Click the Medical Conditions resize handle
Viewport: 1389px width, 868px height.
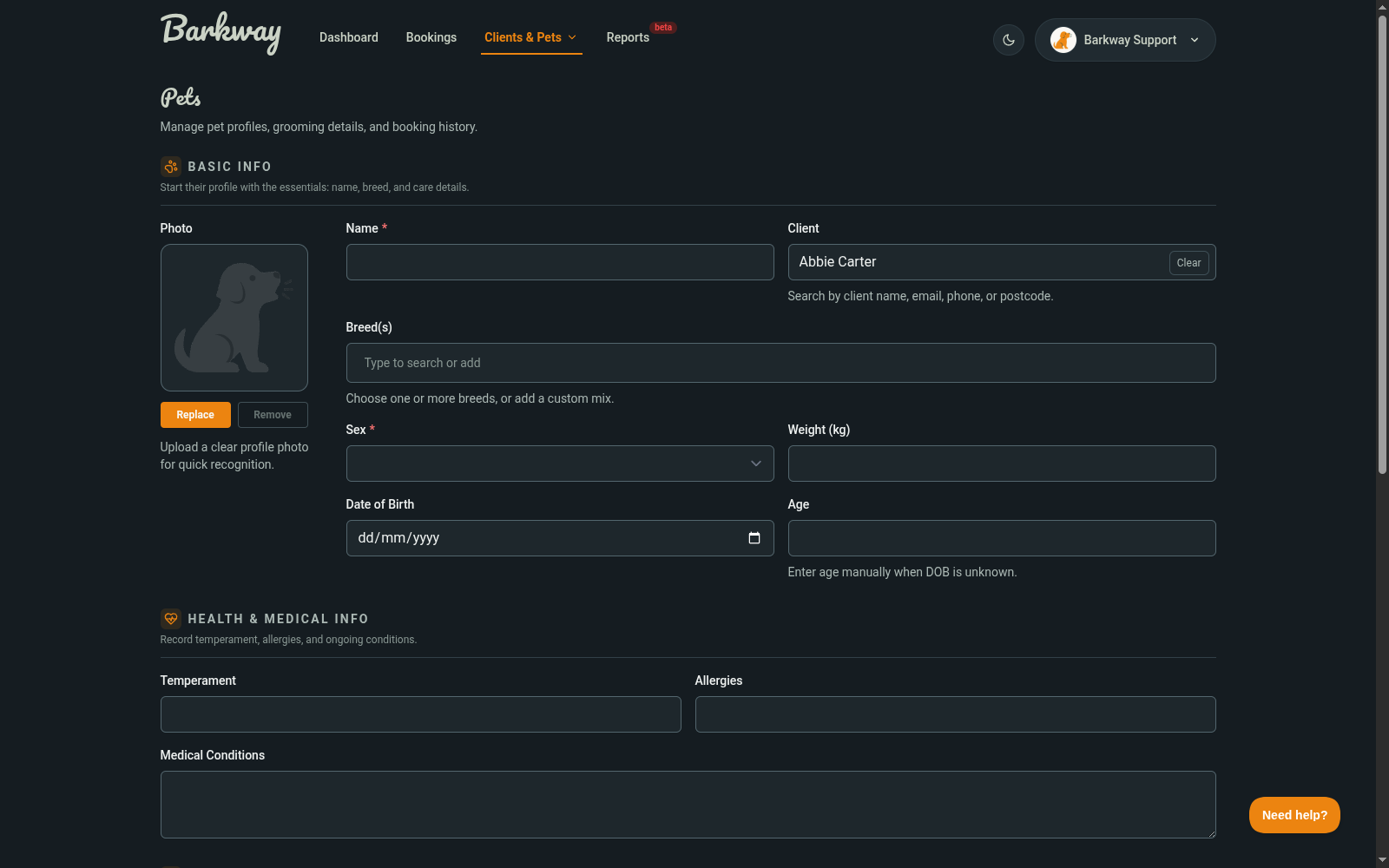pos(1211,833)
